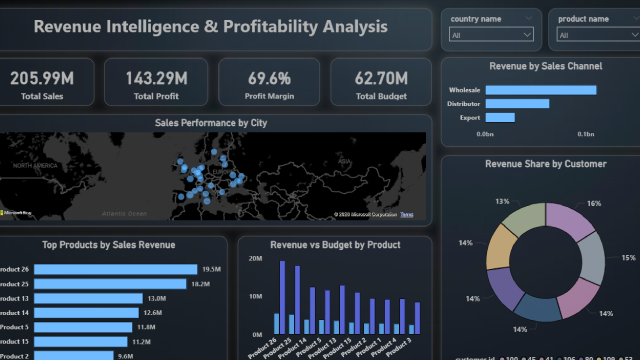Select Product 26 tall revenue column
Screen dimensions: 640x360
tap(282, 298)
